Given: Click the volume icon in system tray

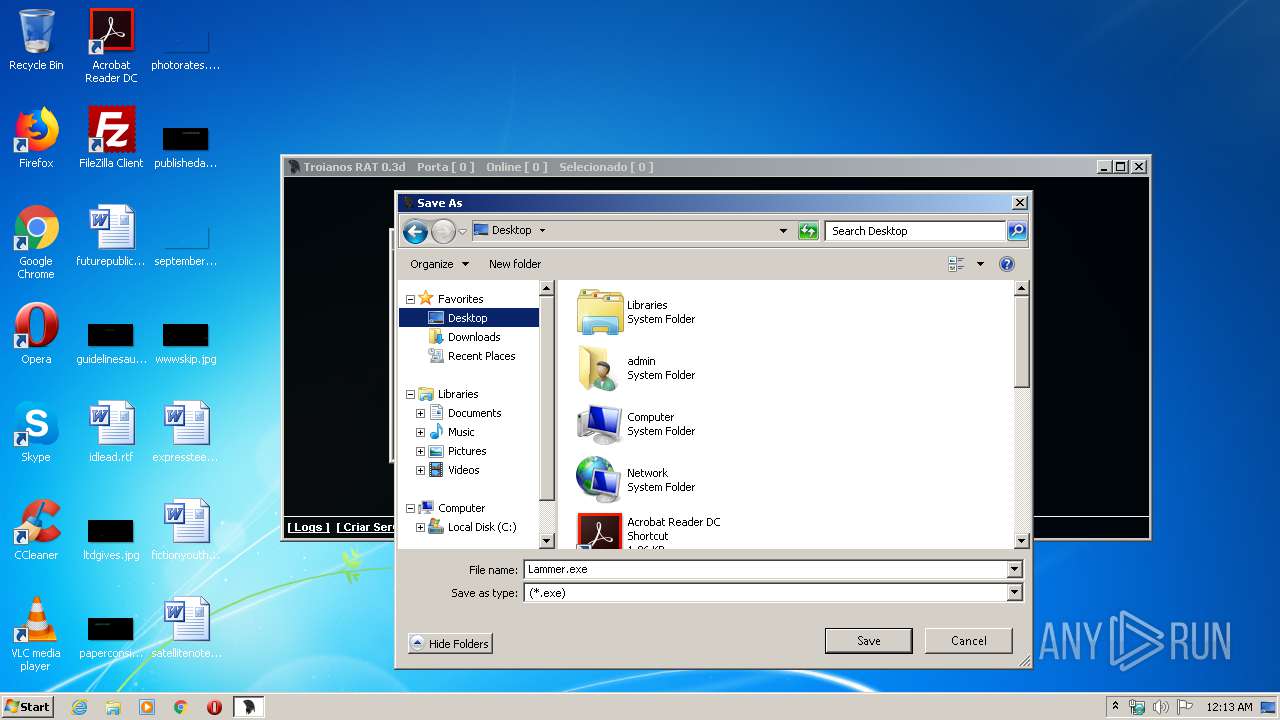Looking at the screenshot, I should (x=1161, y=707).
